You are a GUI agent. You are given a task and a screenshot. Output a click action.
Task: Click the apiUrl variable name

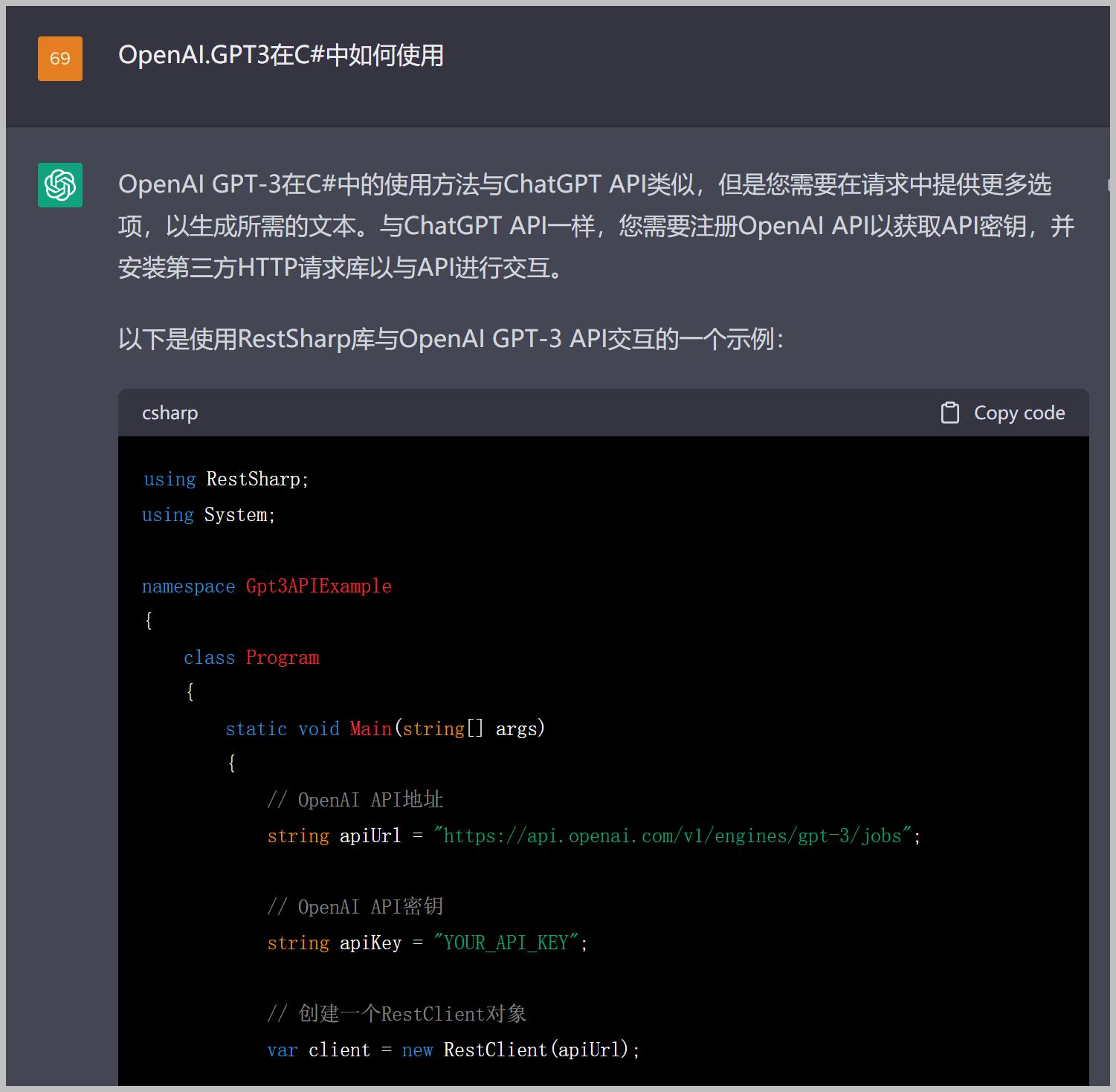pos(370,836)
